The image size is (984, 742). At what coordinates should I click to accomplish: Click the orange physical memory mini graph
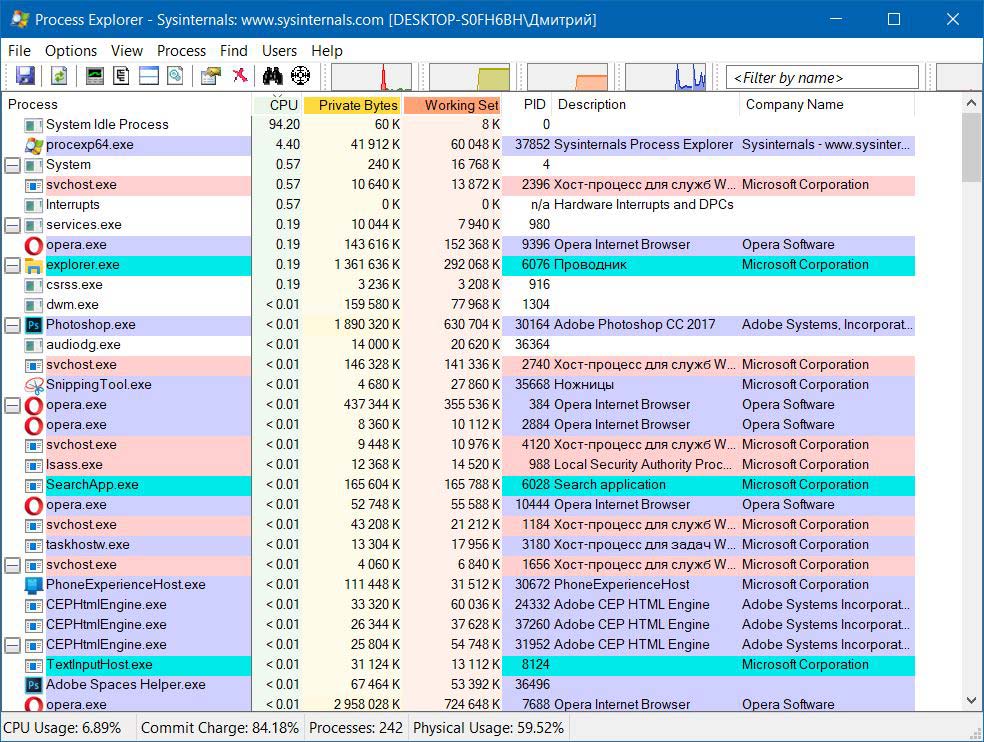[x=567, y=77]
